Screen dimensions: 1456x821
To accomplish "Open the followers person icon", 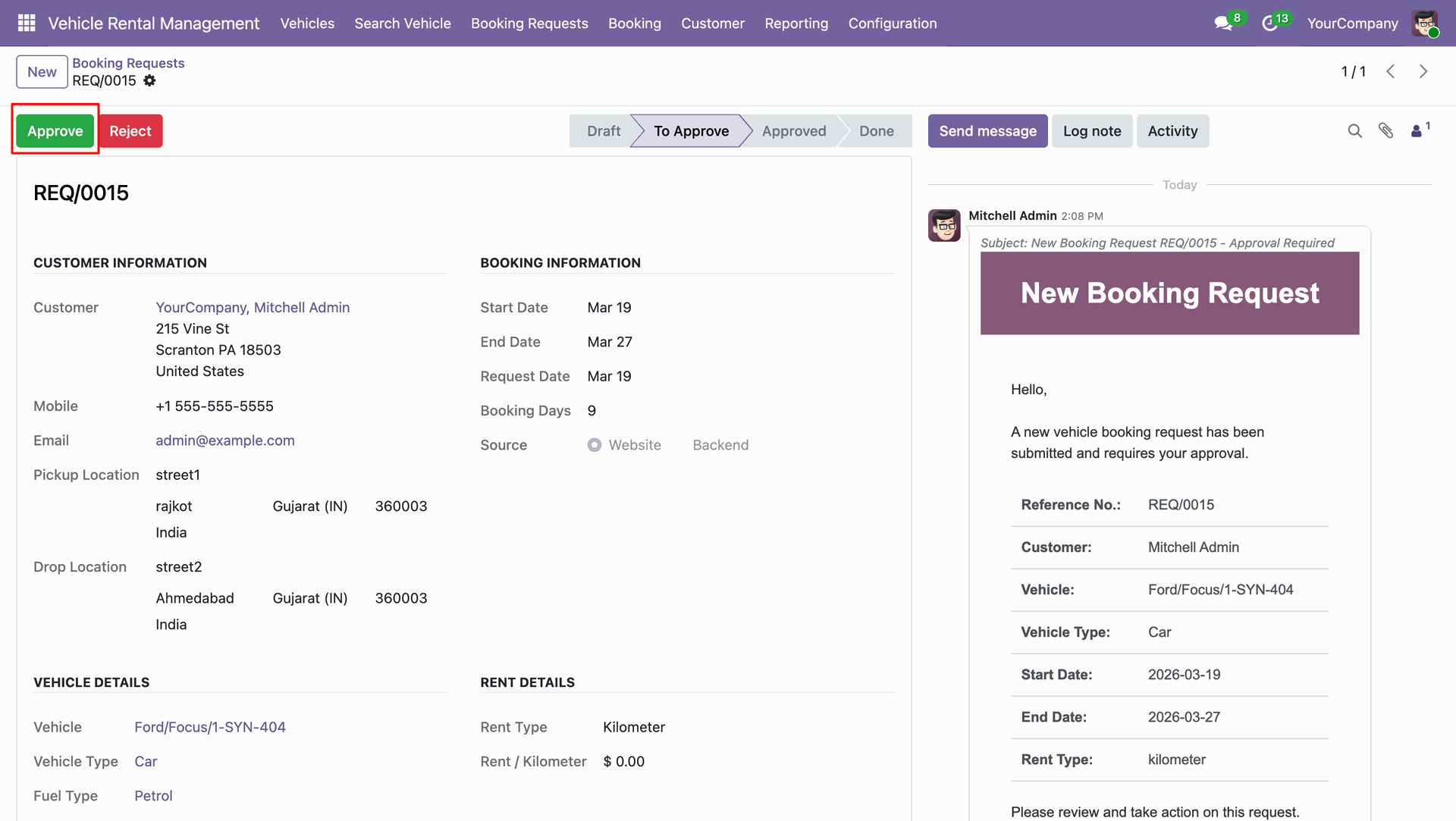I will point(1417,131).
